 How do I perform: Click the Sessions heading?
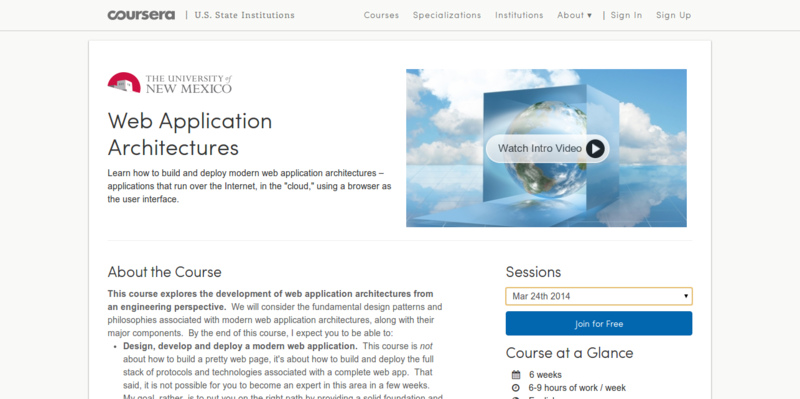click(x=533, y=272)
